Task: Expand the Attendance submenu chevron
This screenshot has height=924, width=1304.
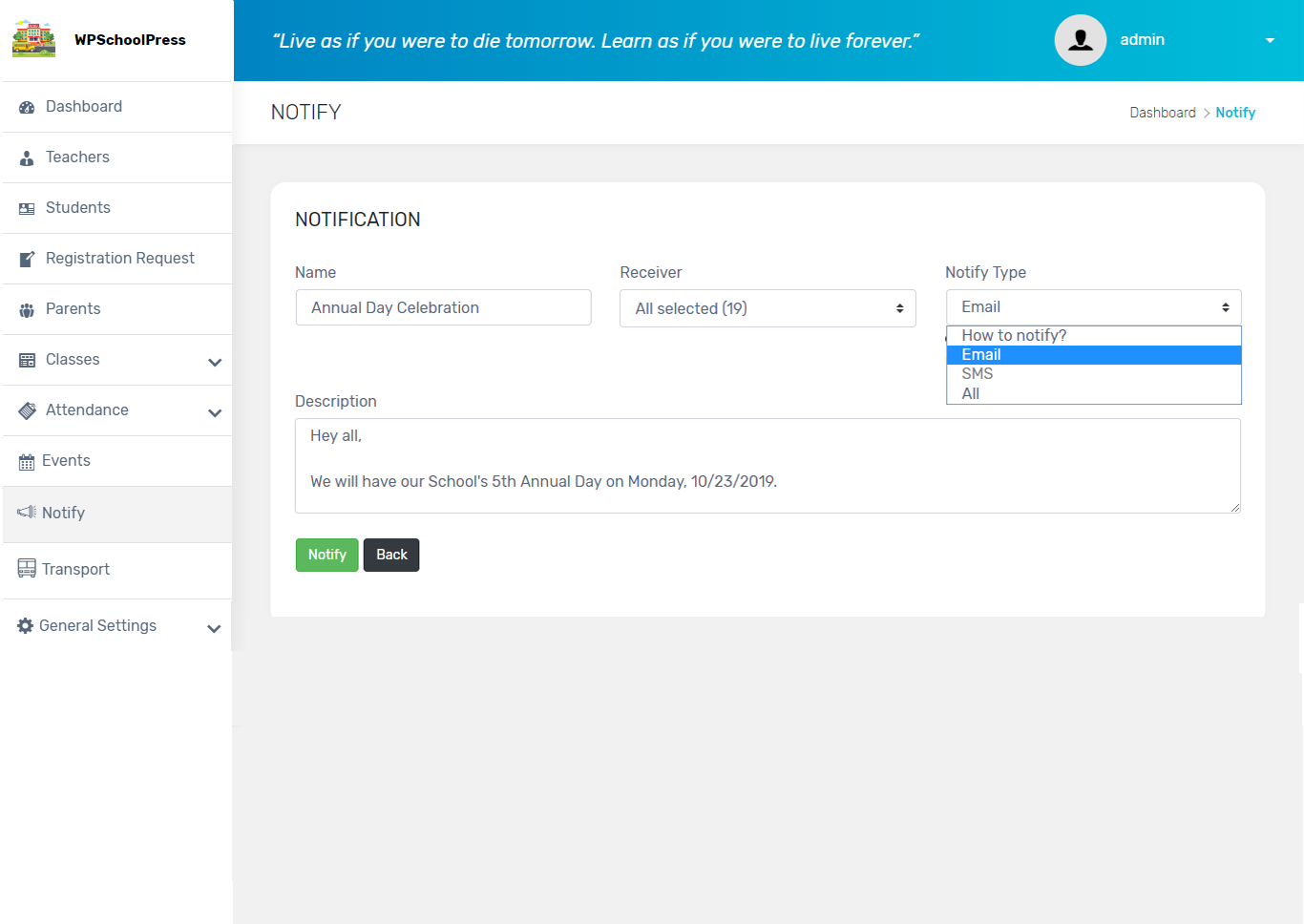Action: coord(215,412)
